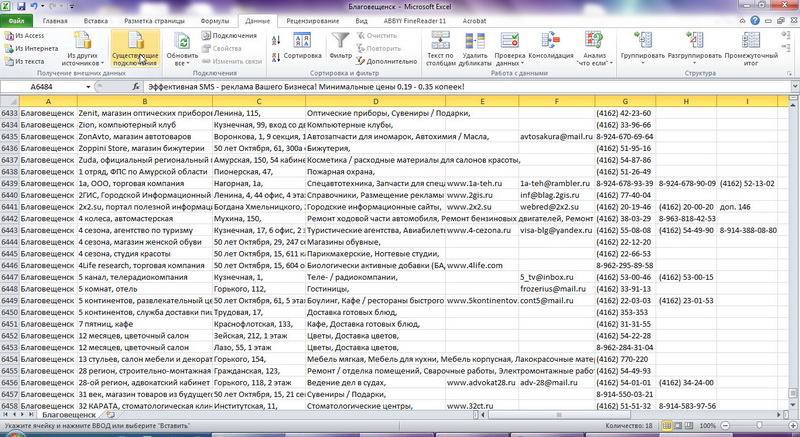Insert function with the fx button
This screenshot has height=437, width=800.
point(136,87)
